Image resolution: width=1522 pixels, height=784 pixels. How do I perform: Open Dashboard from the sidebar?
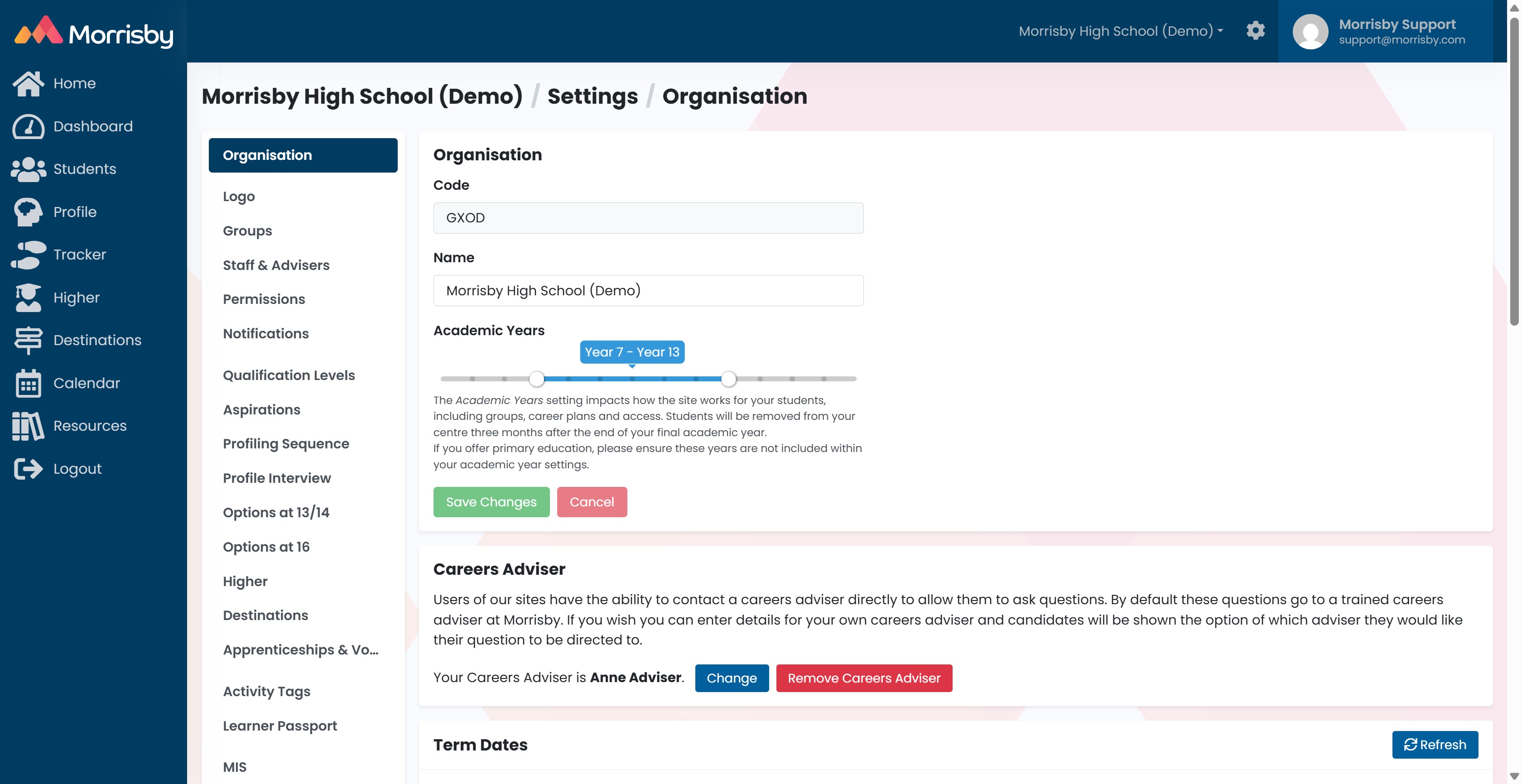point(93,126)
